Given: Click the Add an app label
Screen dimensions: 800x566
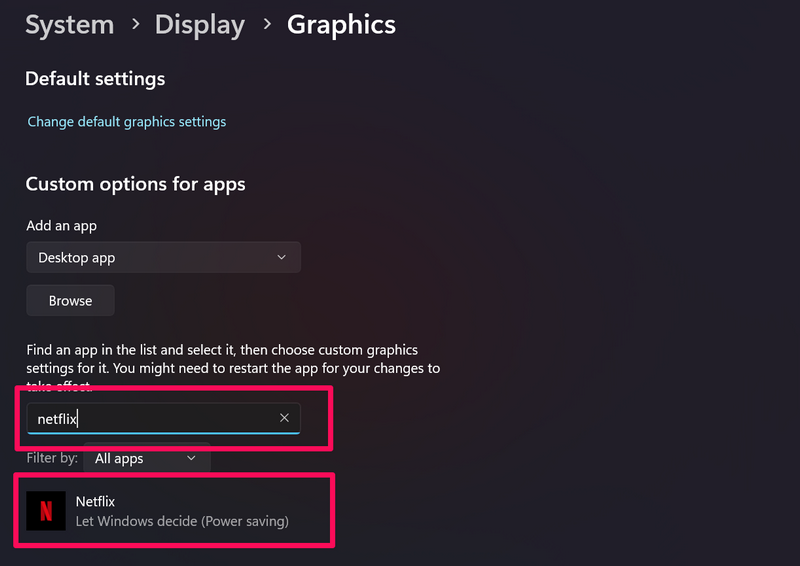Looking at the screenshot, I should [x=61, y=226].
